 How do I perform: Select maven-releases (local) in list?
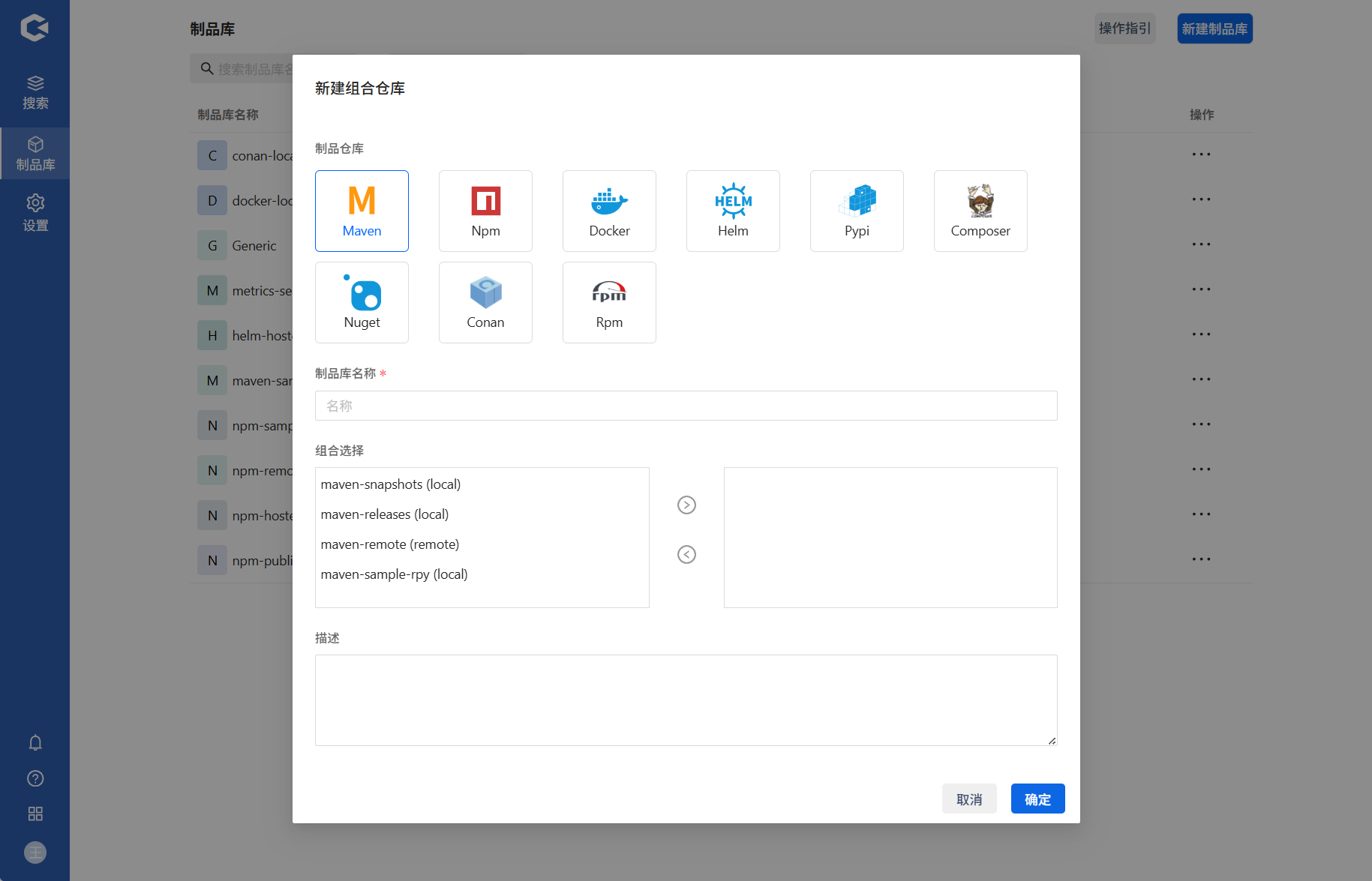pos(482,514)
